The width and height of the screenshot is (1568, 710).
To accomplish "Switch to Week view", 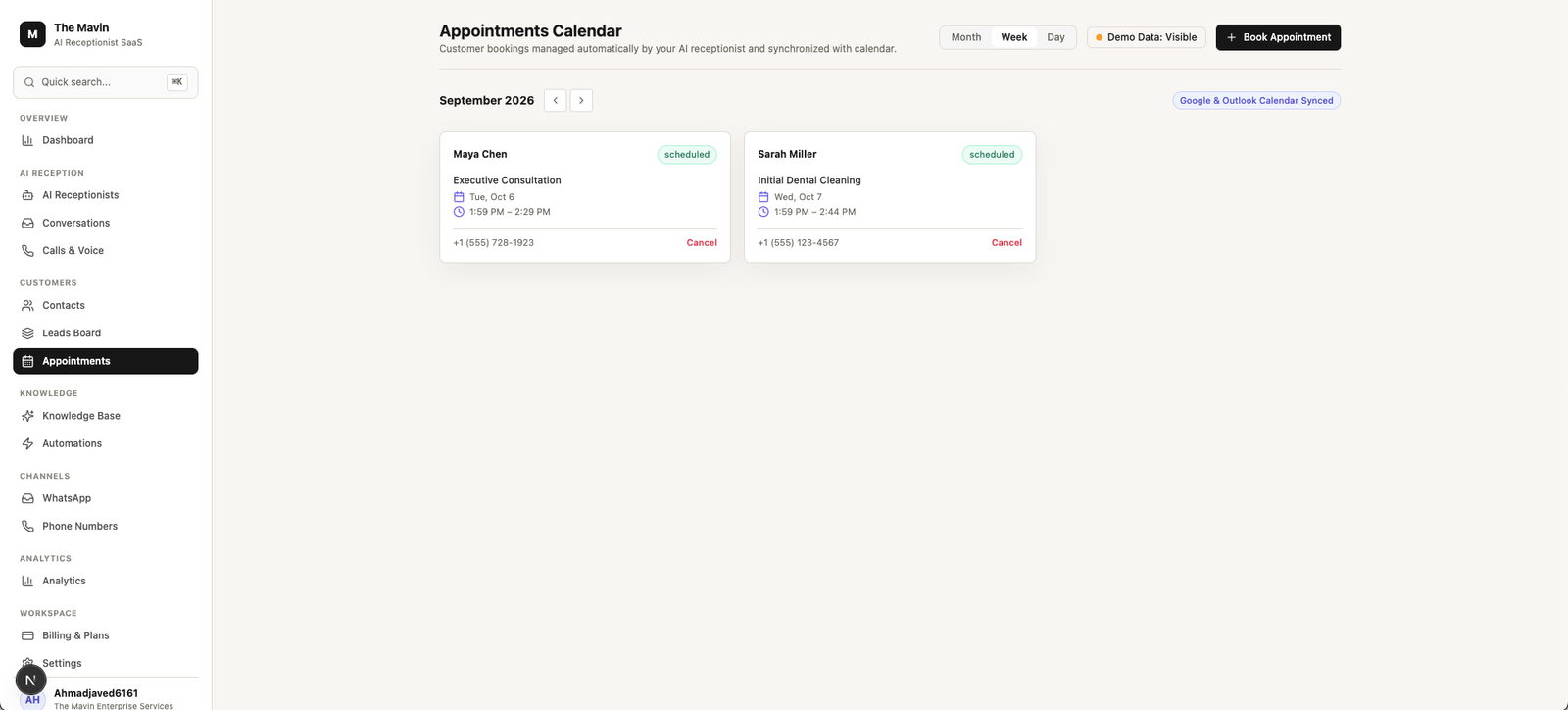I will tap(1014, 37).
